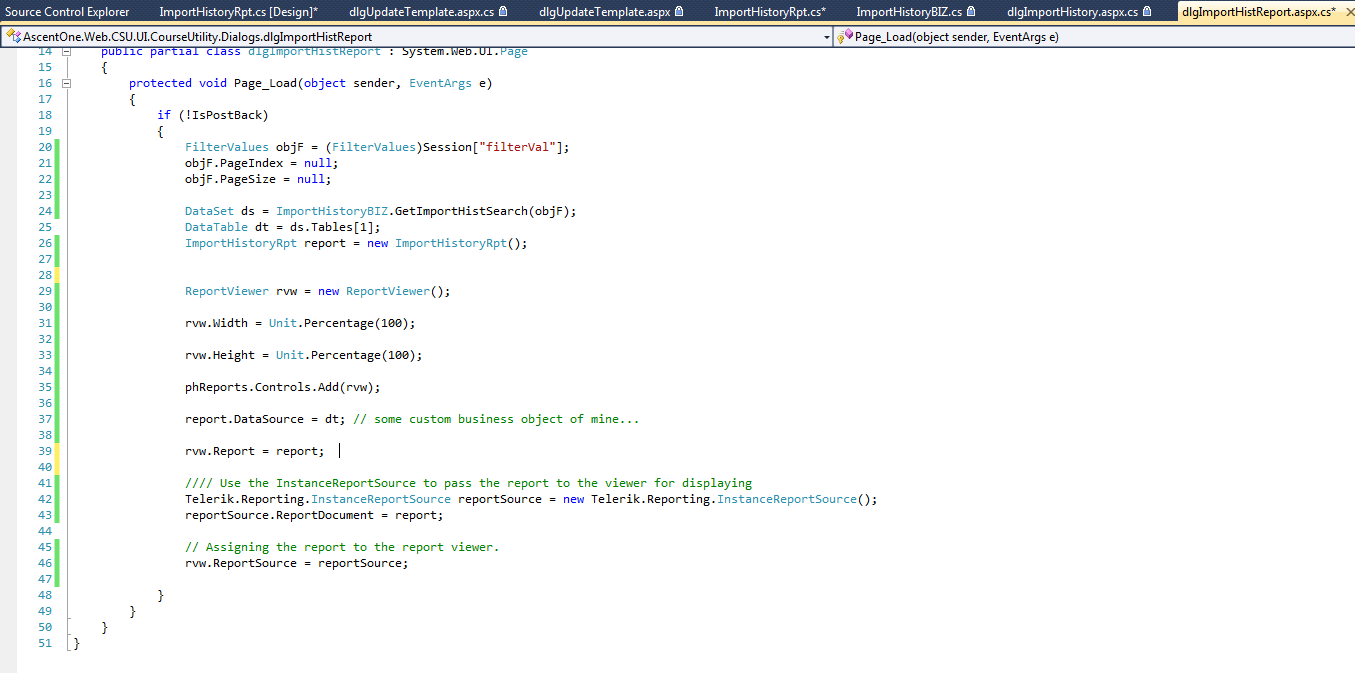This screenshot has width=1355, height=673.
Task: Close the dlgImportHistReport.aspx.cs* tab with its X
Action: 1349,12
